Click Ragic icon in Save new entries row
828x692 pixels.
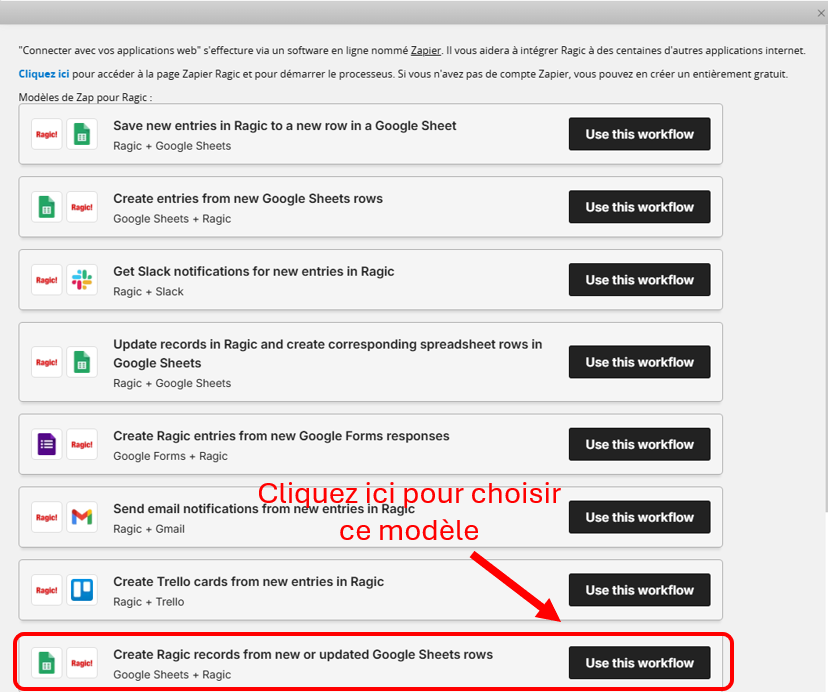point(46,134)
